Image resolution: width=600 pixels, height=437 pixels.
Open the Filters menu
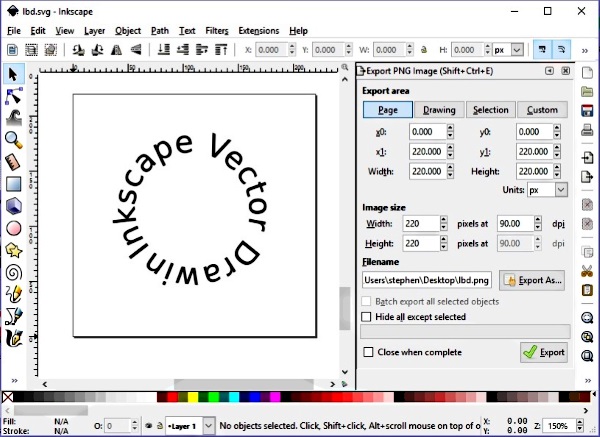tap(217, 31)
